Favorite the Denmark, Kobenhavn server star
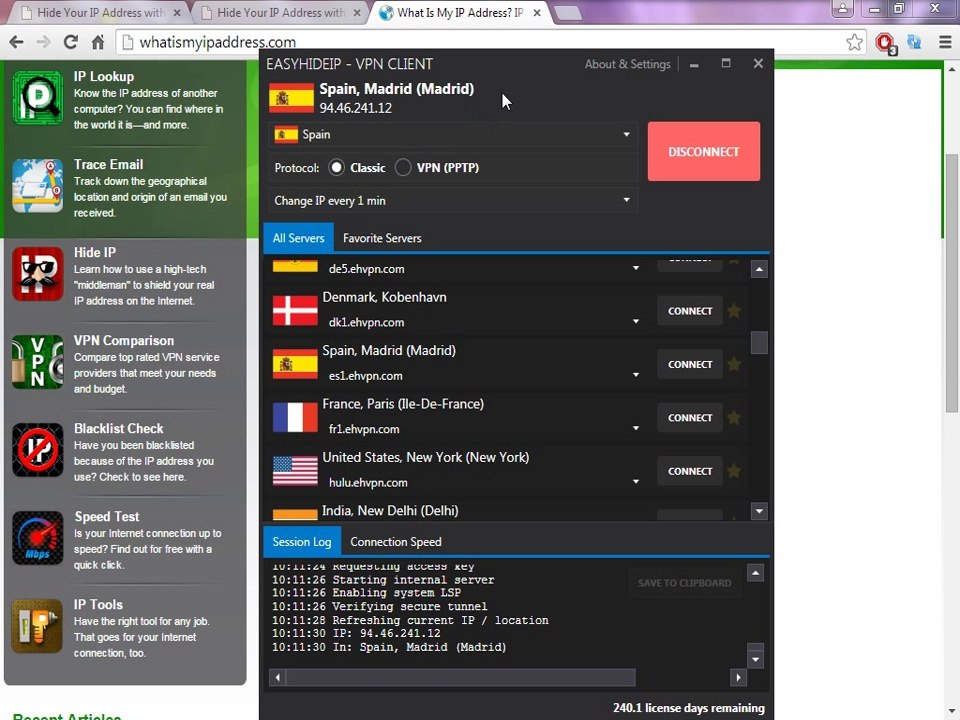The image size is (960, 720). 734,311
